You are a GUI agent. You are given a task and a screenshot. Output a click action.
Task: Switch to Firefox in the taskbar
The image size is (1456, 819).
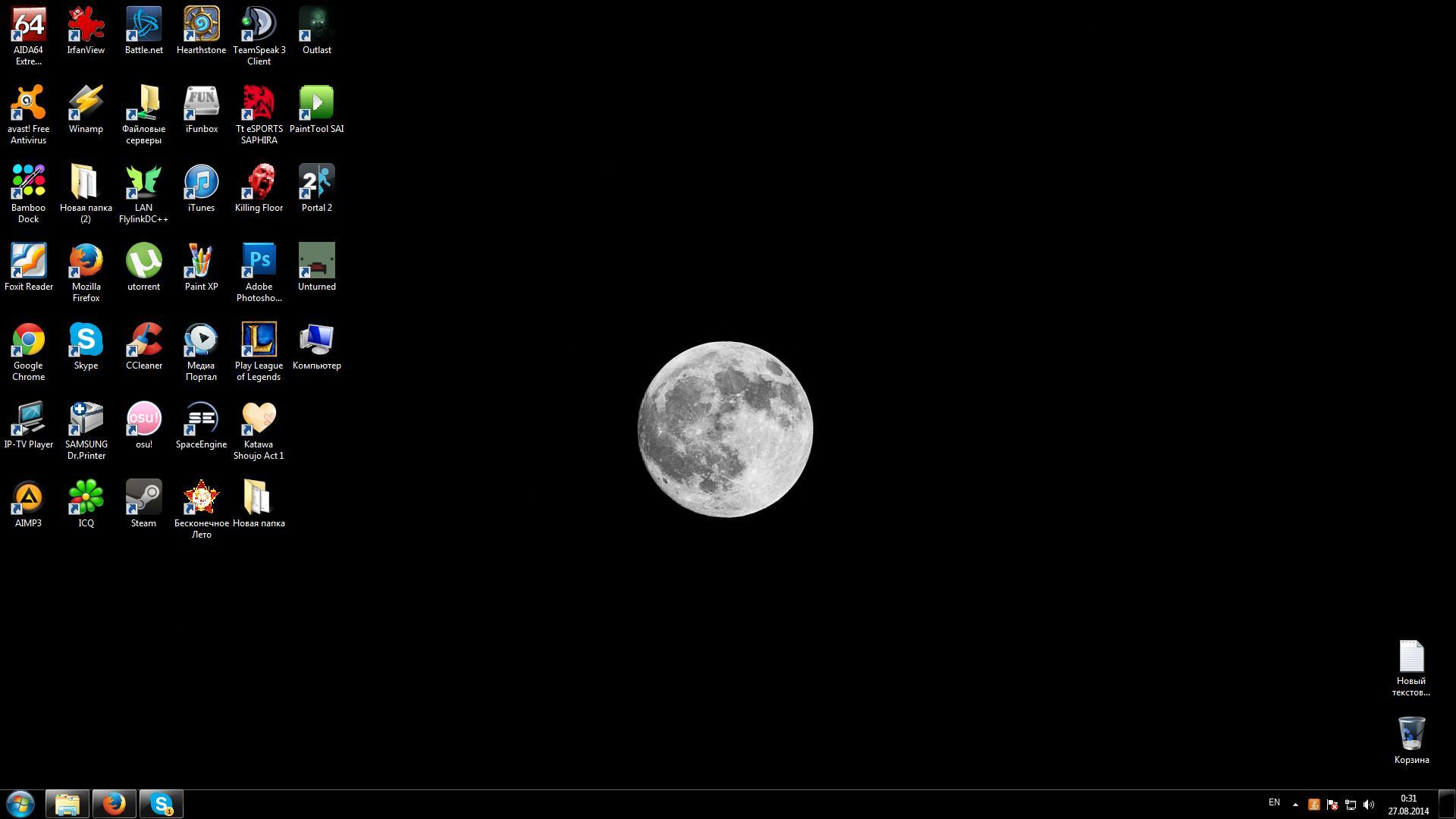tap(115, 804)
